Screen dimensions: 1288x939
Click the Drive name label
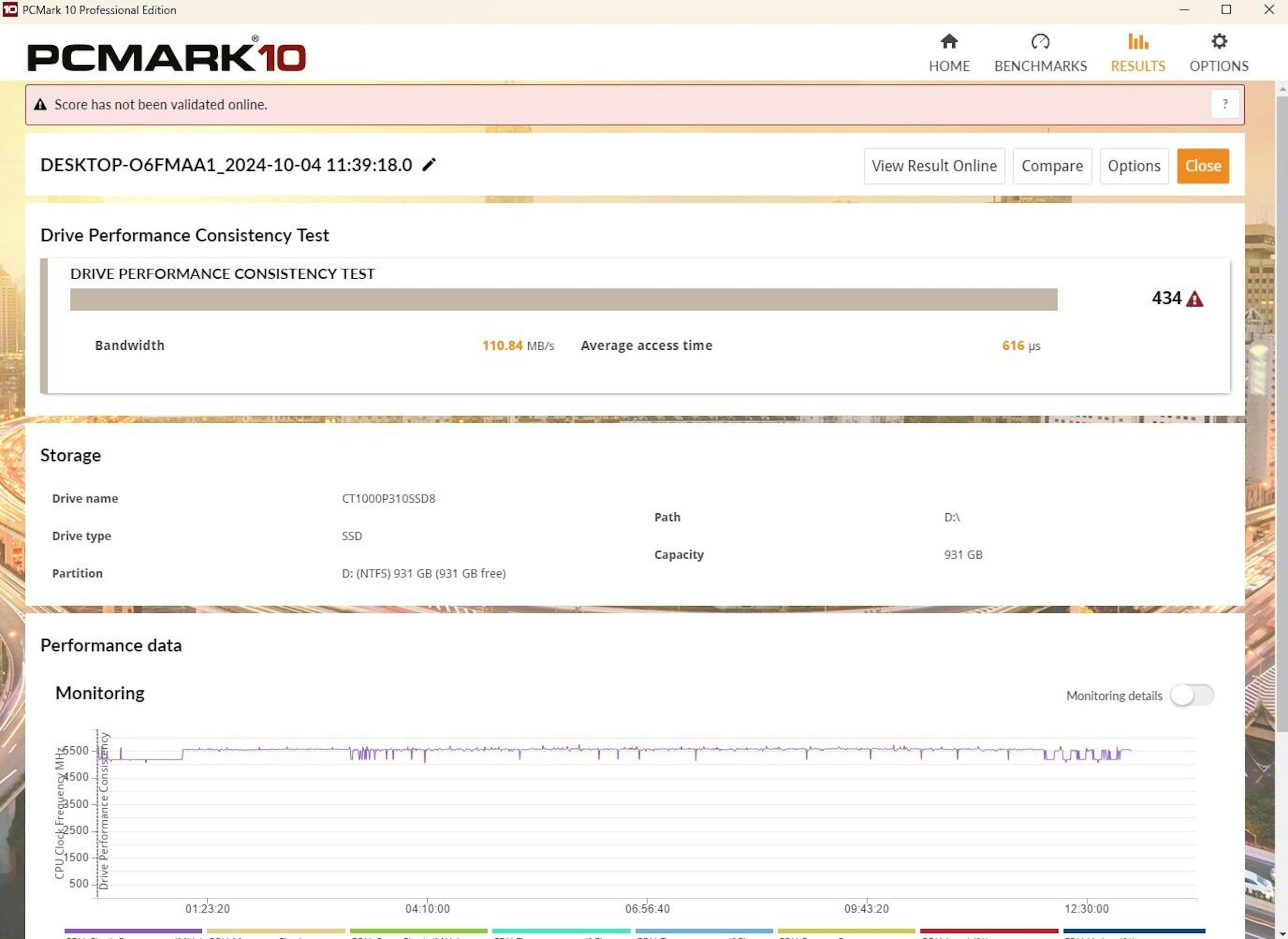pos(85,499)
